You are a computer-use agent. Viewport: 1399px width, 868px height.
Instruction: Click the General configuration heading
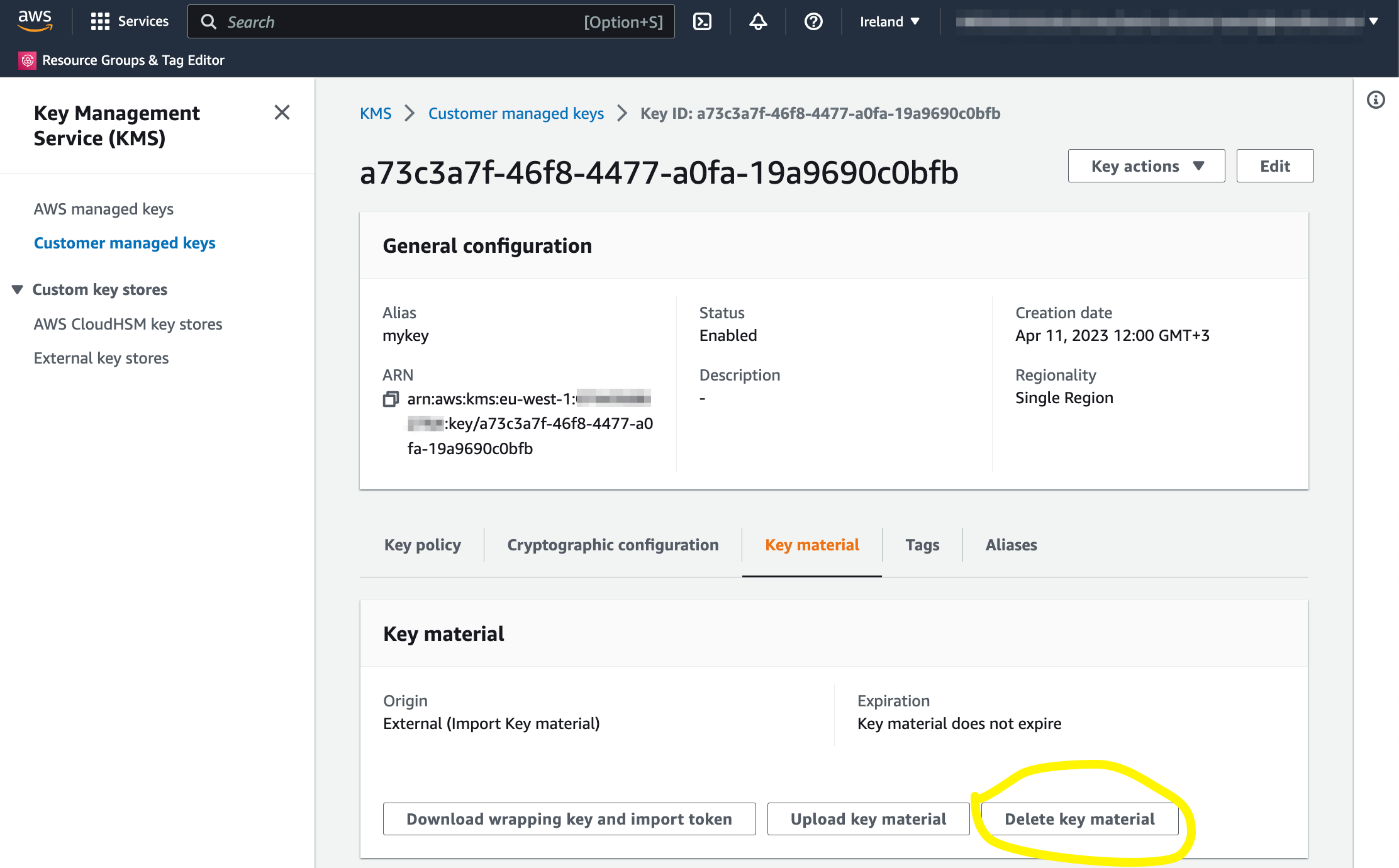tap(487, 245)
